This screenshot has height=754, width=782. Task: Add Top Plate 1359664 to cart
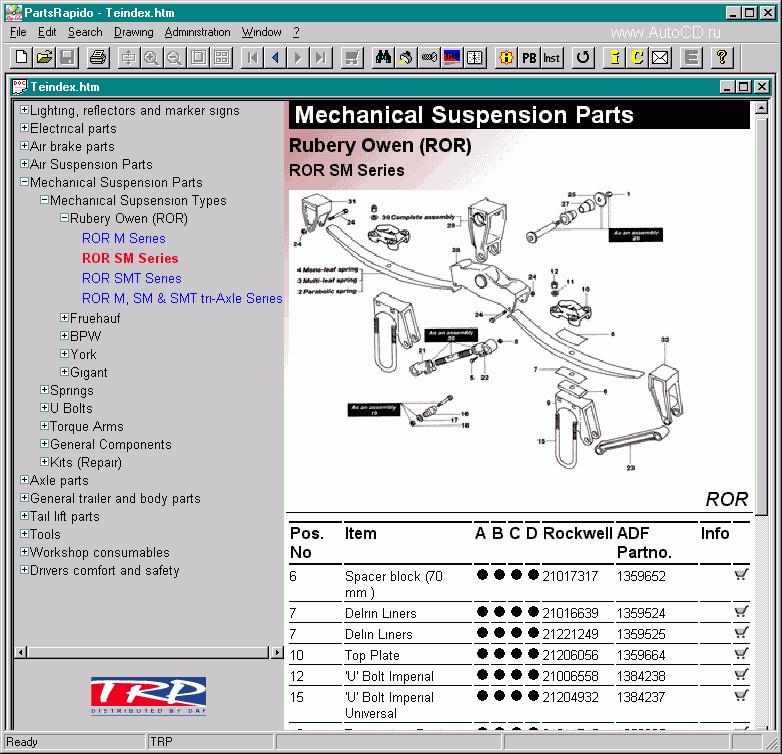pos(741,654)
